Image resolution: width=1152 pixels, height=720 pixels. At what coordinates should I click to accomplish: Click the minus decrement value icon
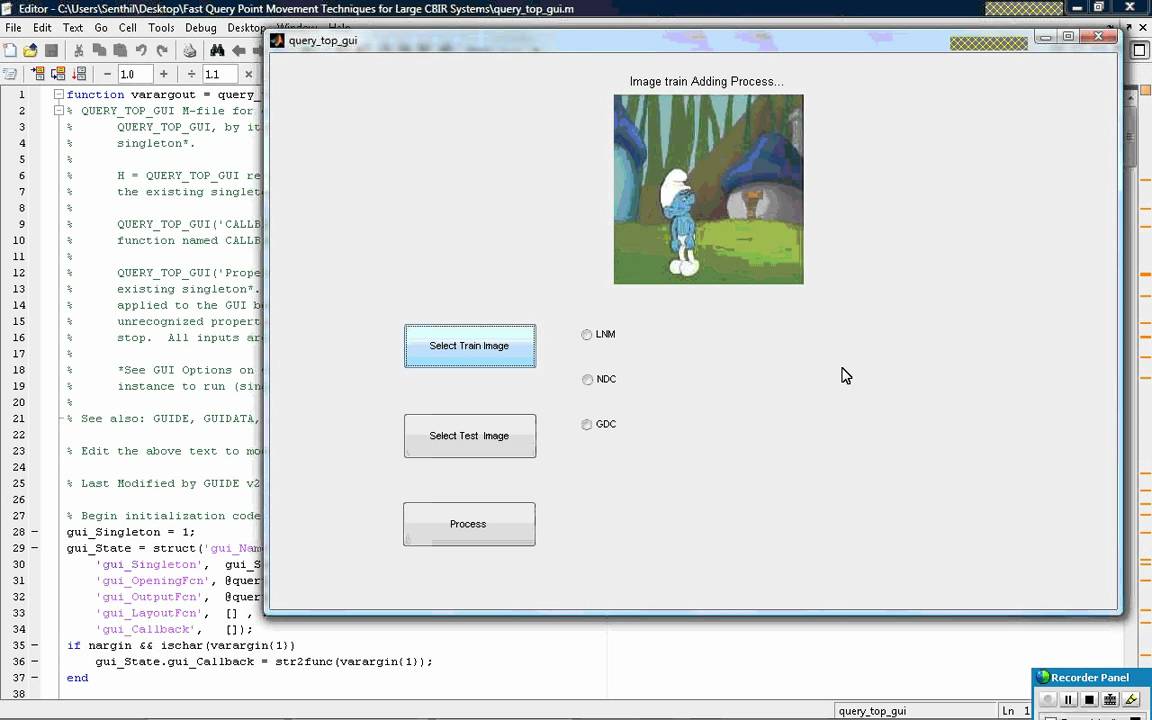(x=107, y=74)
